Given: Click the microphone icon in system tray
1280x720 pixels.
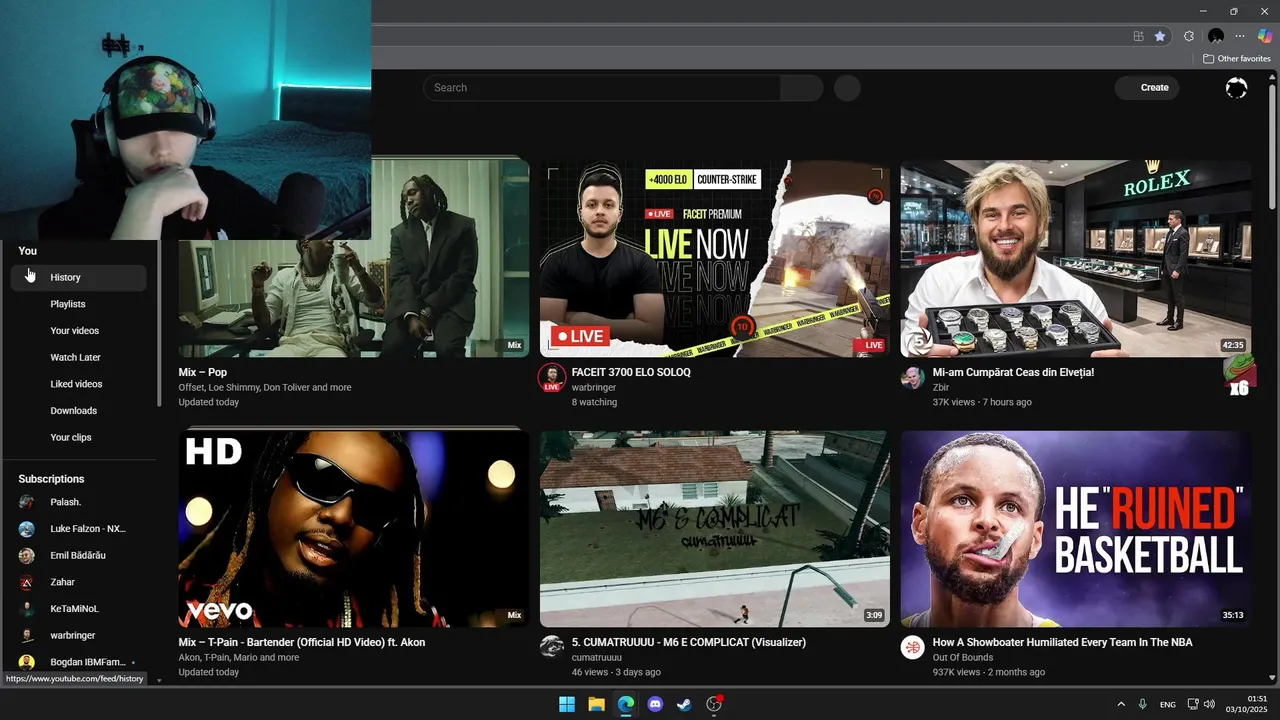Looking at the screenshot, I should (x=1143, y=704).
